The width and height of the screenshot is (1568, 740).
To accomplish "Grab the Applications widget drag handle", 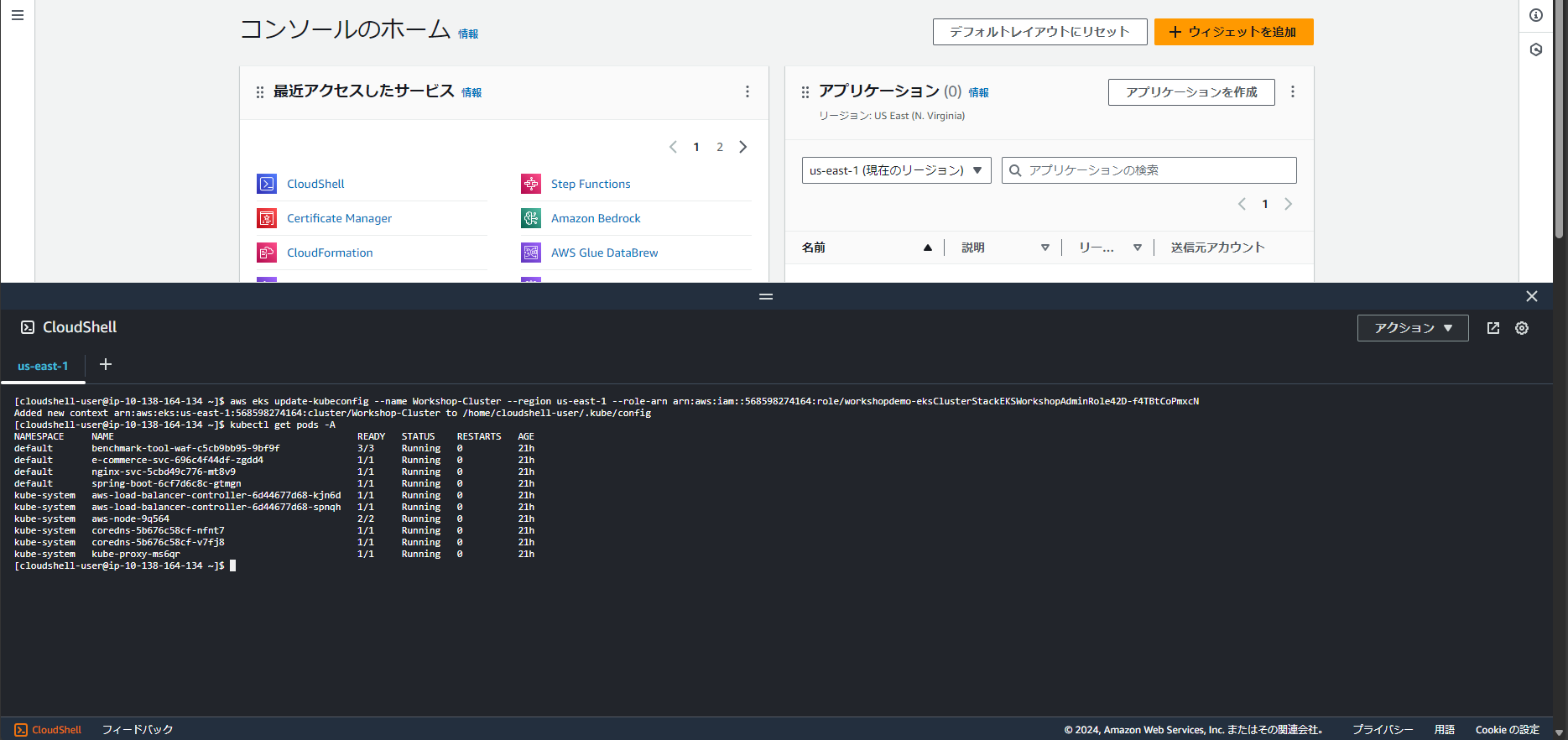I will point(805,92).
